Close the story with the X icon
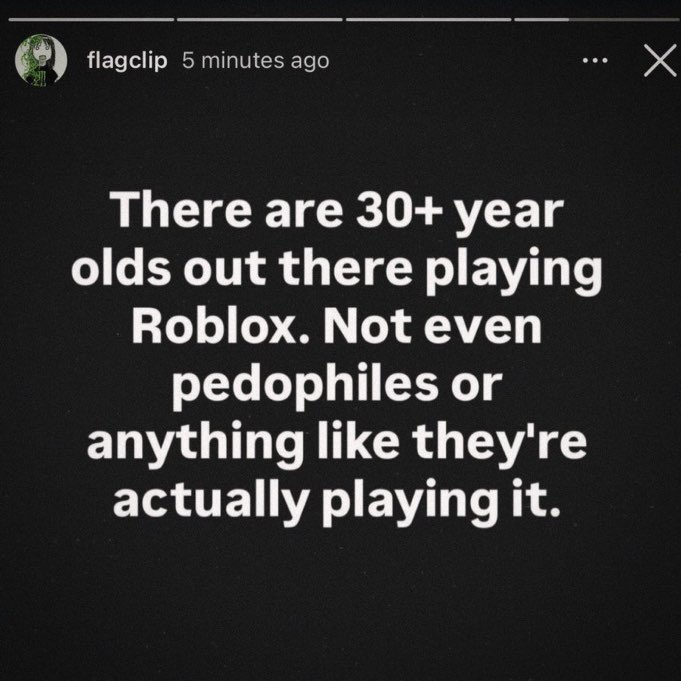The image size is (681, 681). 660,60
